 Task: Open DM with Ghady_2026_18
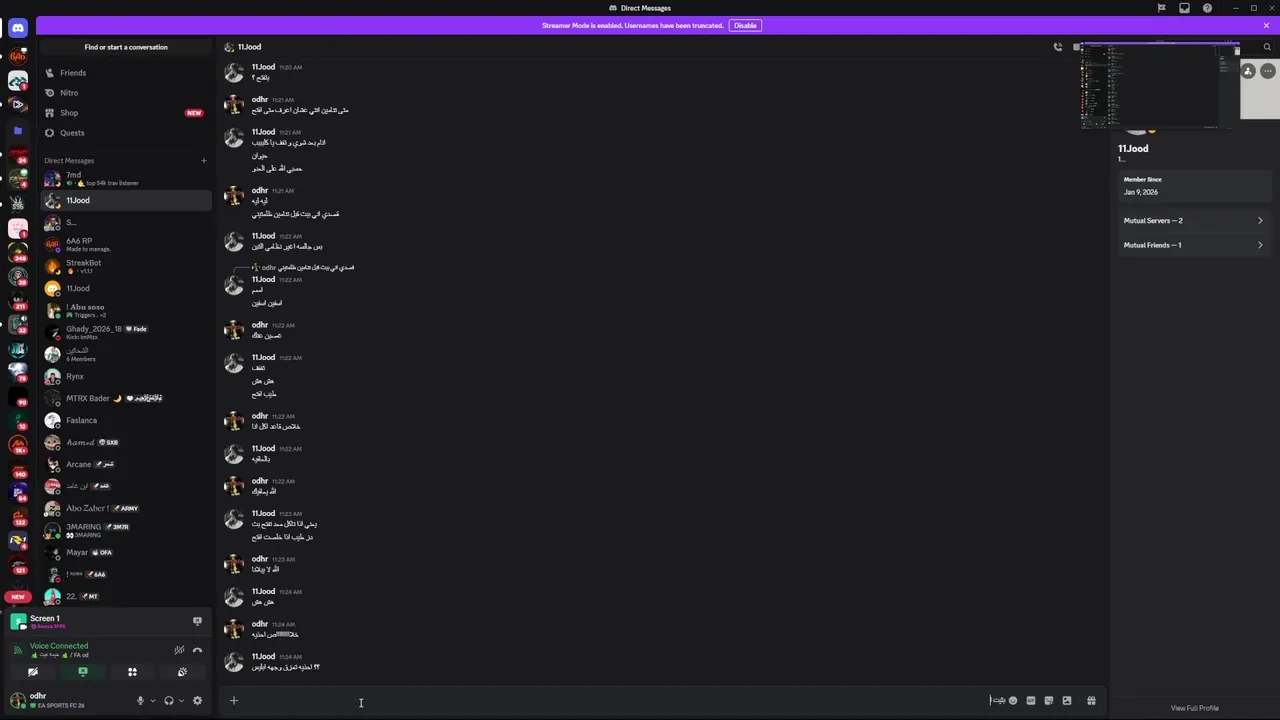click(126, 332)
